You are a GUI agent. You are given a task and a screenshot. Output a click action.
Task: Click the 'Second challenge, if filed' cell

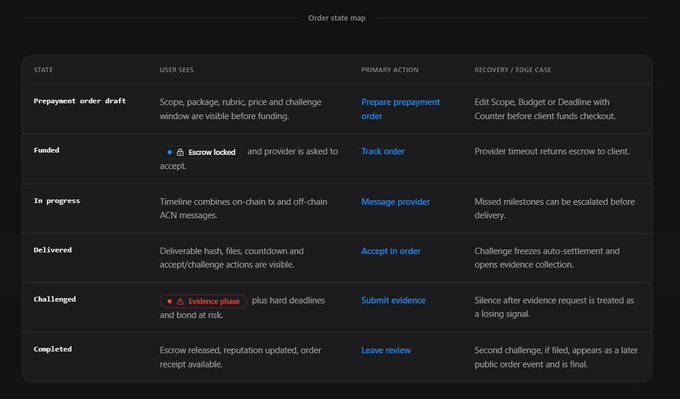(556, 357)
